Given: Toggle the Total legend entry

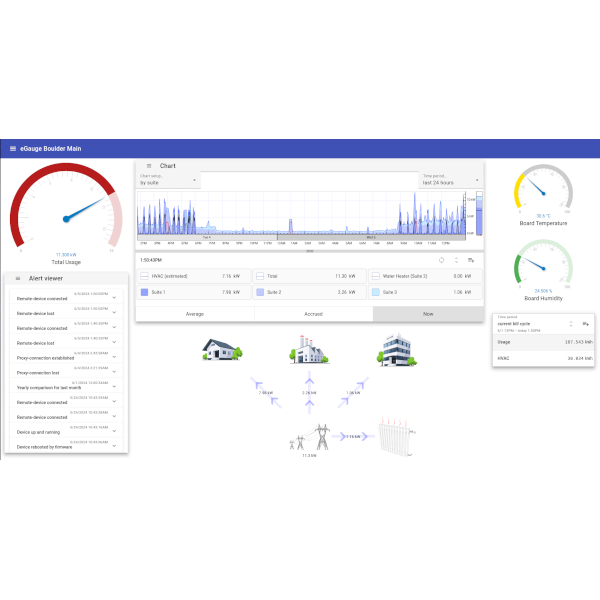Looking at the screenshot, I should (309, 276).
